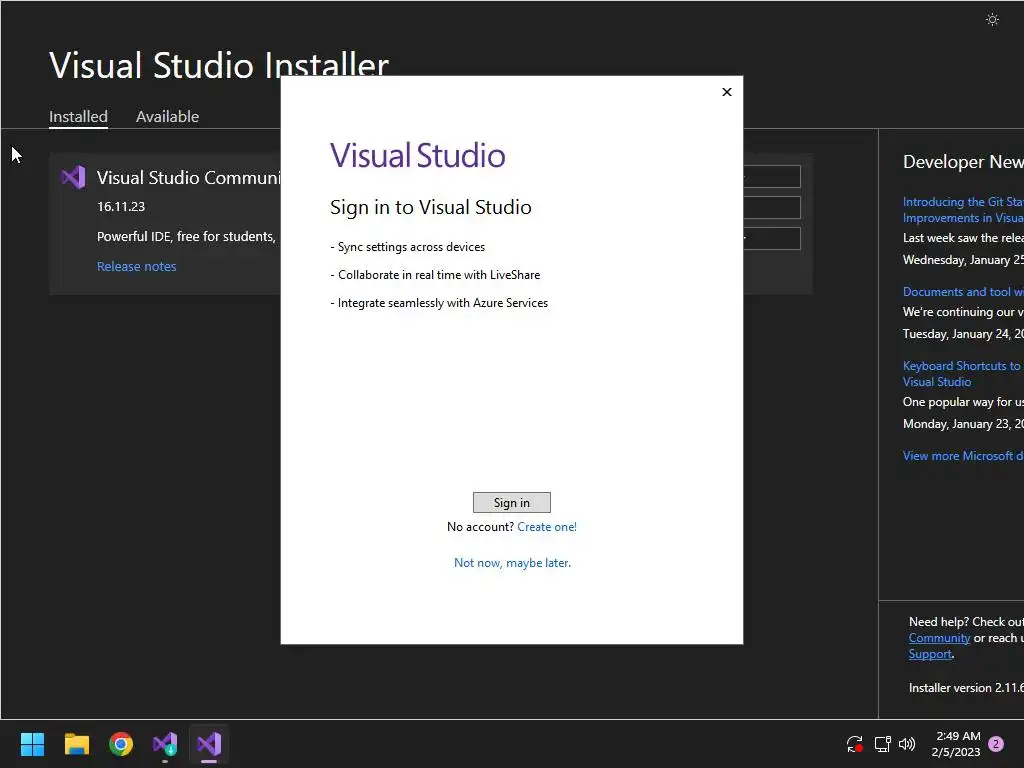Click Developer News heading
Viewport: 1024px width, 768px height.
[963, 162]
